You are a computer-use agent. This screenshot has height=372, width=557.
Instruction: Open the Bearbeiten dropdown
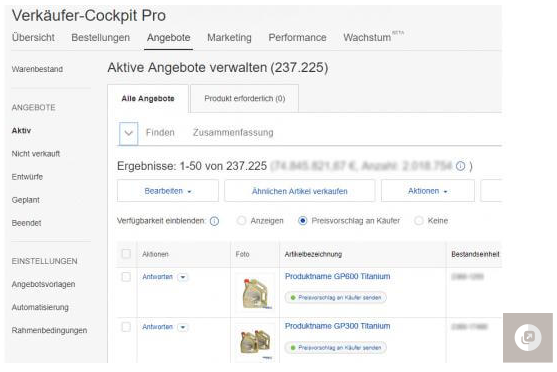click(x=168, y=191)
